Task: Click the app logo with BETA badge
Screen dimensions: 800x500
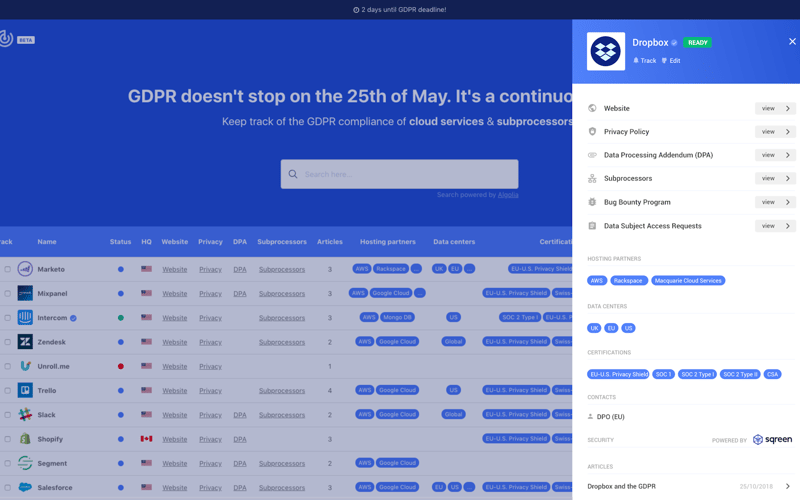Action: click(17, 39)
